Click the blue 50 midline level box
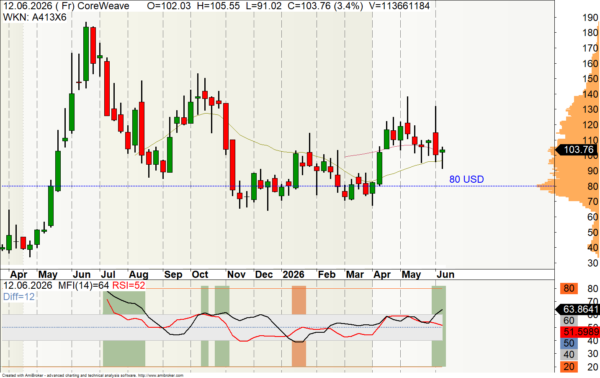 [x=569, y=343]
